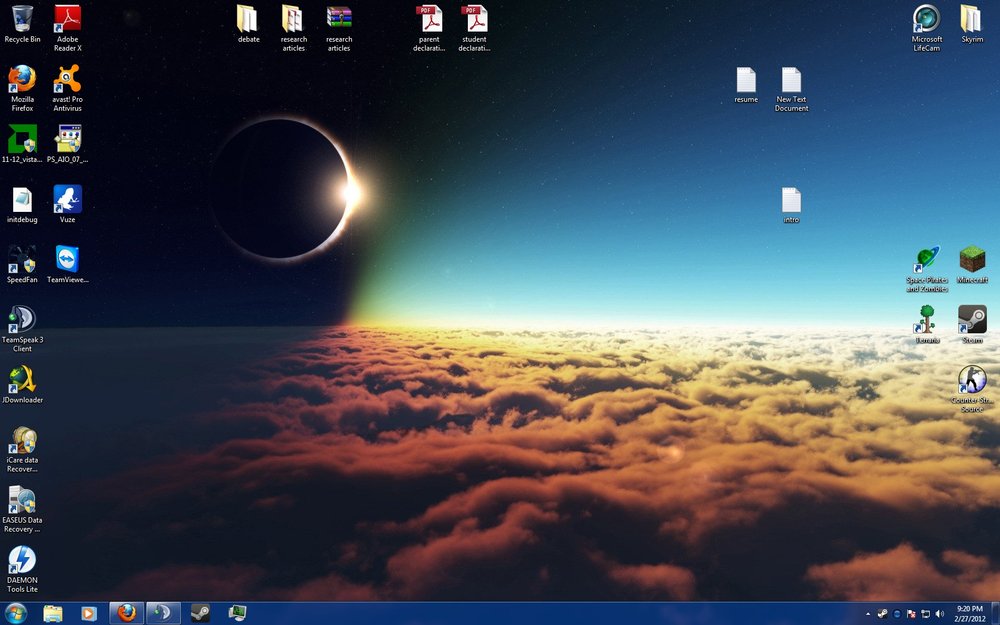Click the green-screen monitor taskbar icon

click(x=238, y=614)
